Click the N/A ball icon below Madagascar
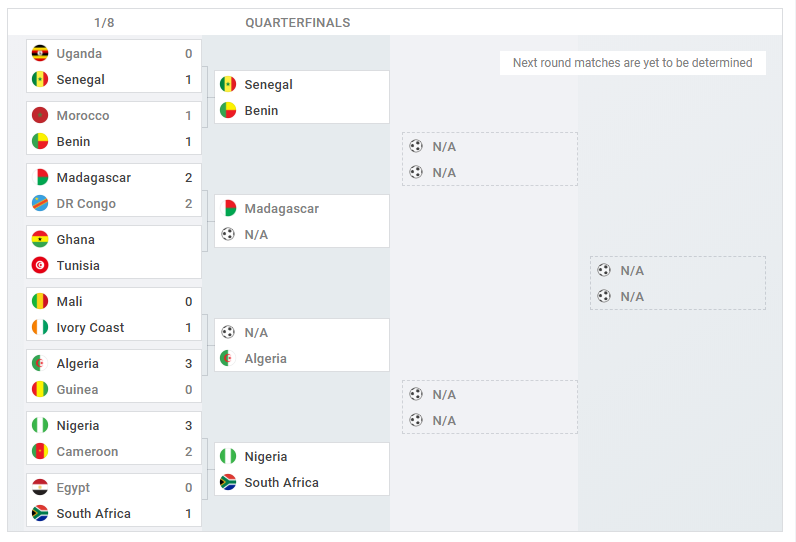The height and width of the screenshot is (542, 796). pos(228,234)
